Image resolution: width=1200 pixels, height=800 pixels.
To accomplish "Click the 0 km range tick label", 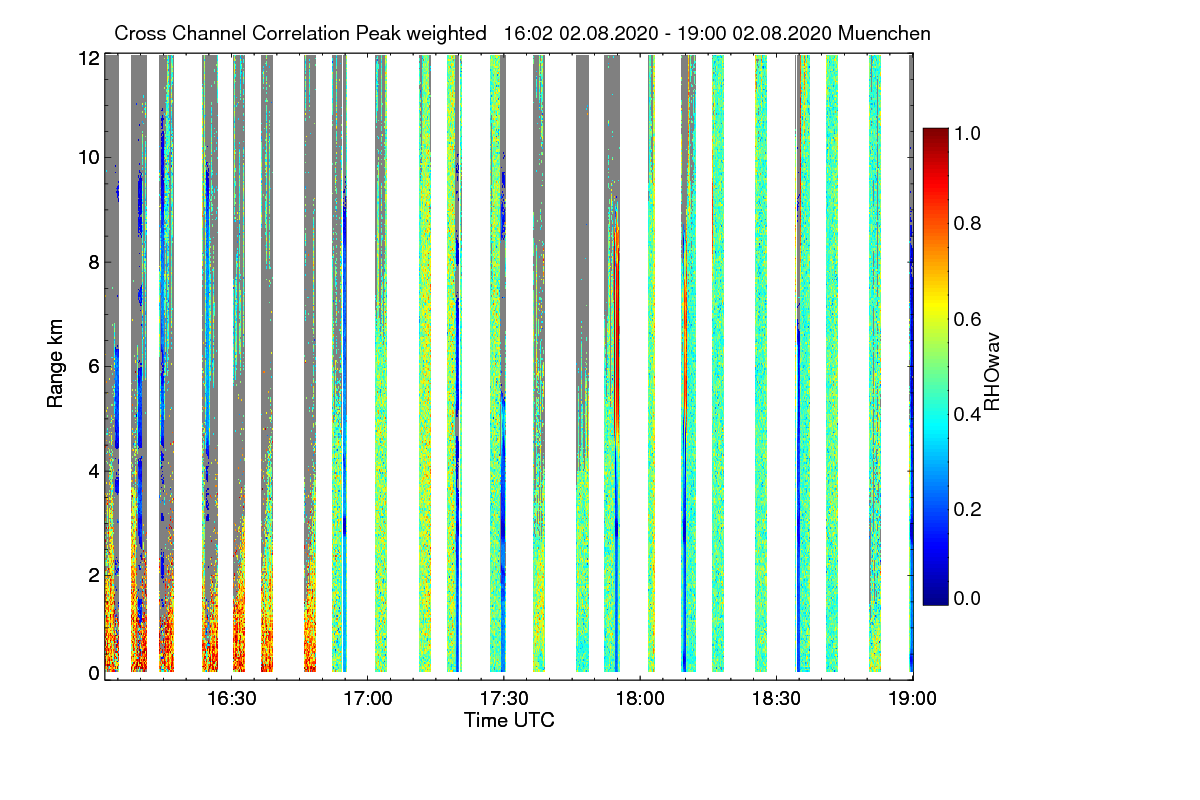I will coord(93,673).
